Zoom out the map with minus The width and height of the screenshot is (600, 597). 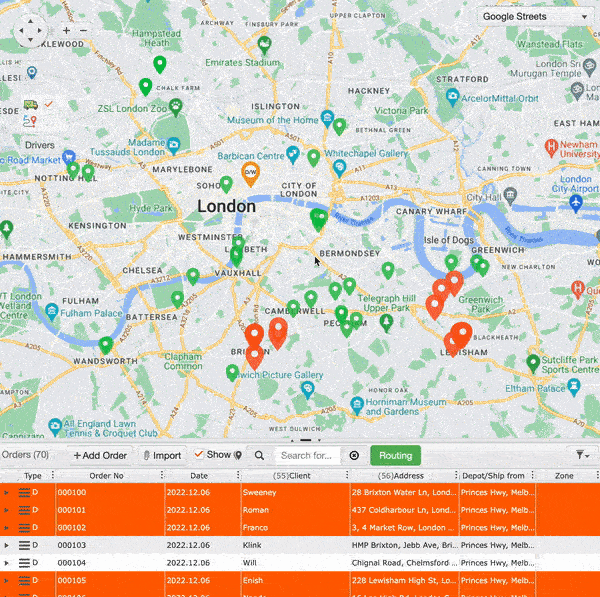[x=83, y=31]
